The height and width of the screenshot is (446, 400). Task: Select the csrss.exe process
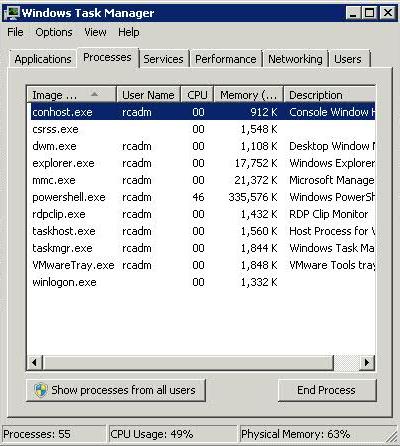tap(201, 129)
